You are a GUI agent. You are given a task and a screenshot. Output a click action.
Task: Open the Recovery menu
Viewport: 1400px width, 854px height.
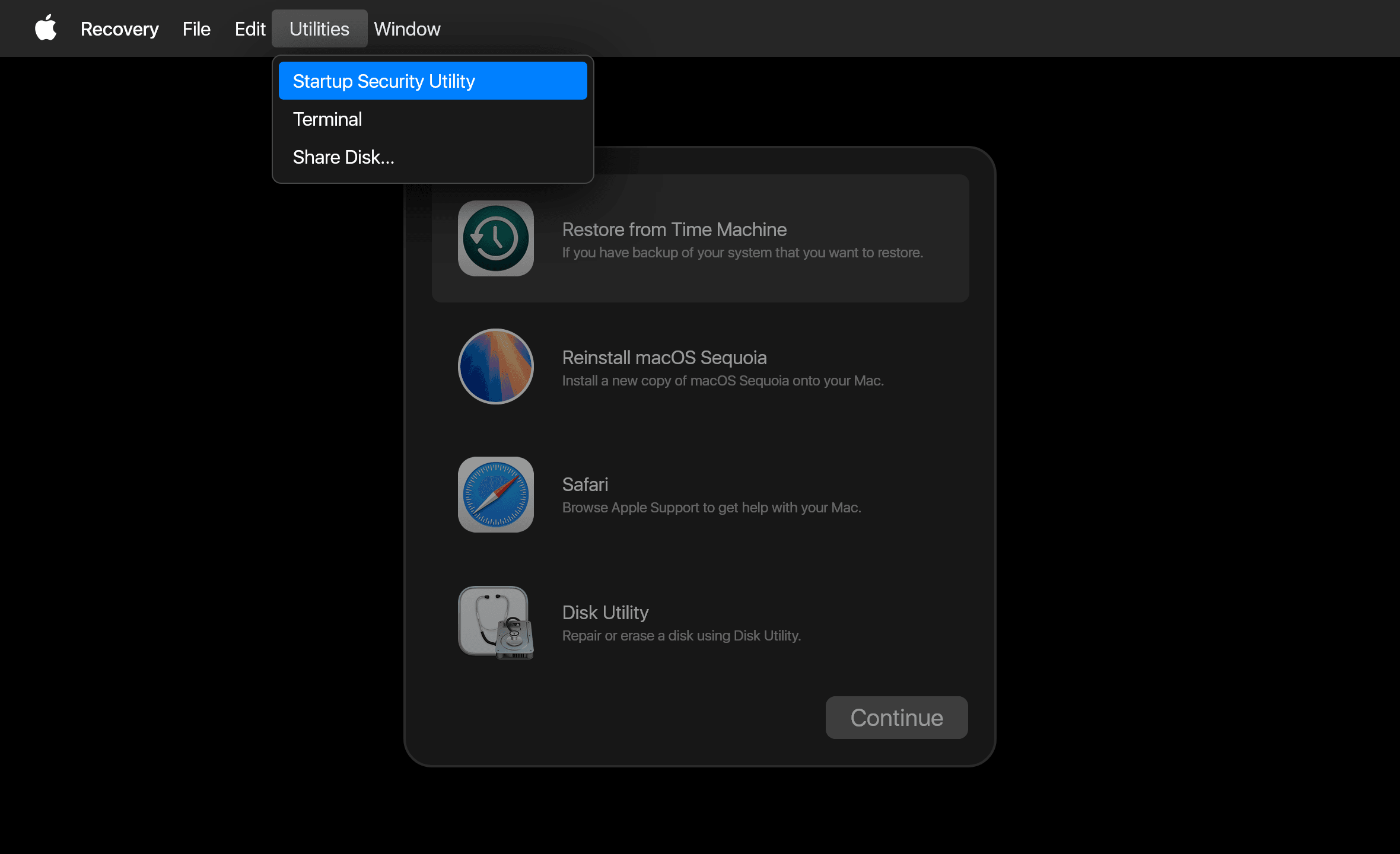[119, 28]
